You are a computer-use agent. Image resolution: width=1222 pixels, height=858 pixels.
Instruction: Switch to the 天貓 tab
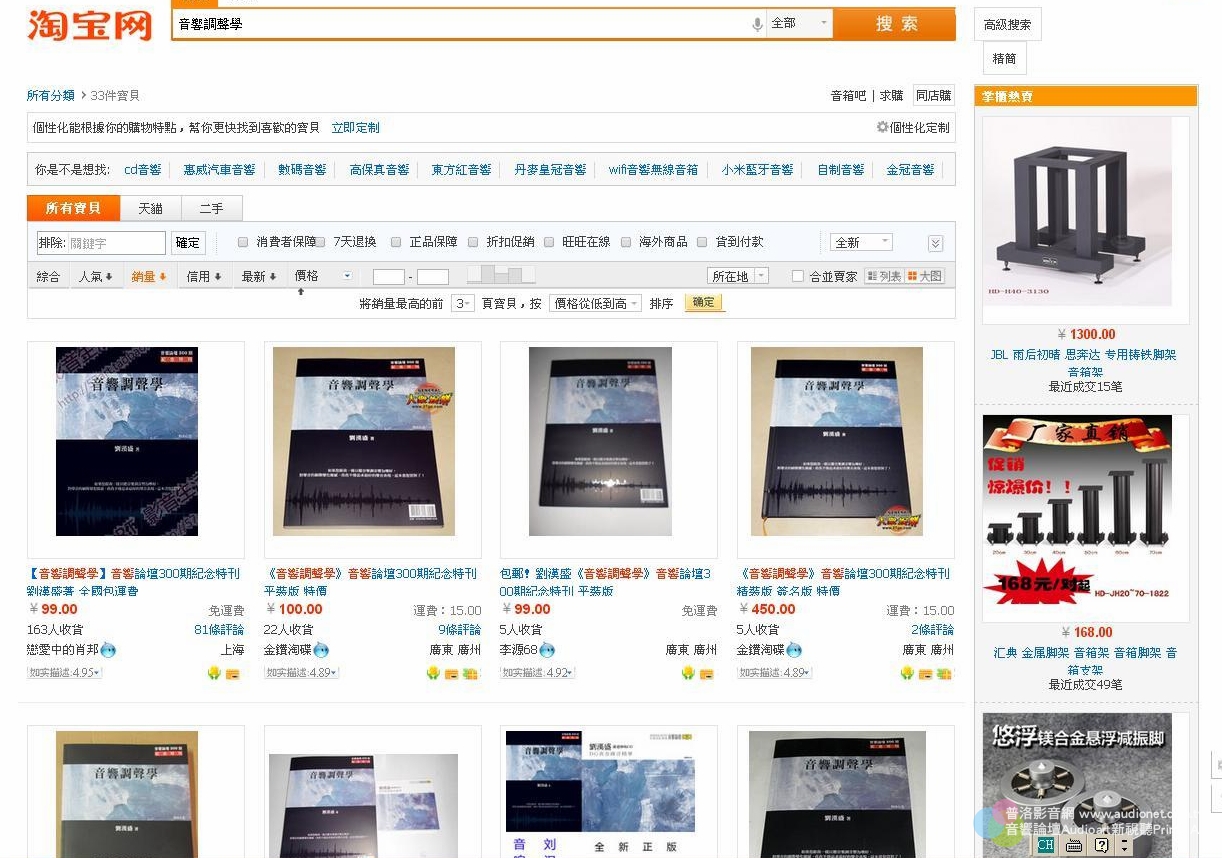150,208
